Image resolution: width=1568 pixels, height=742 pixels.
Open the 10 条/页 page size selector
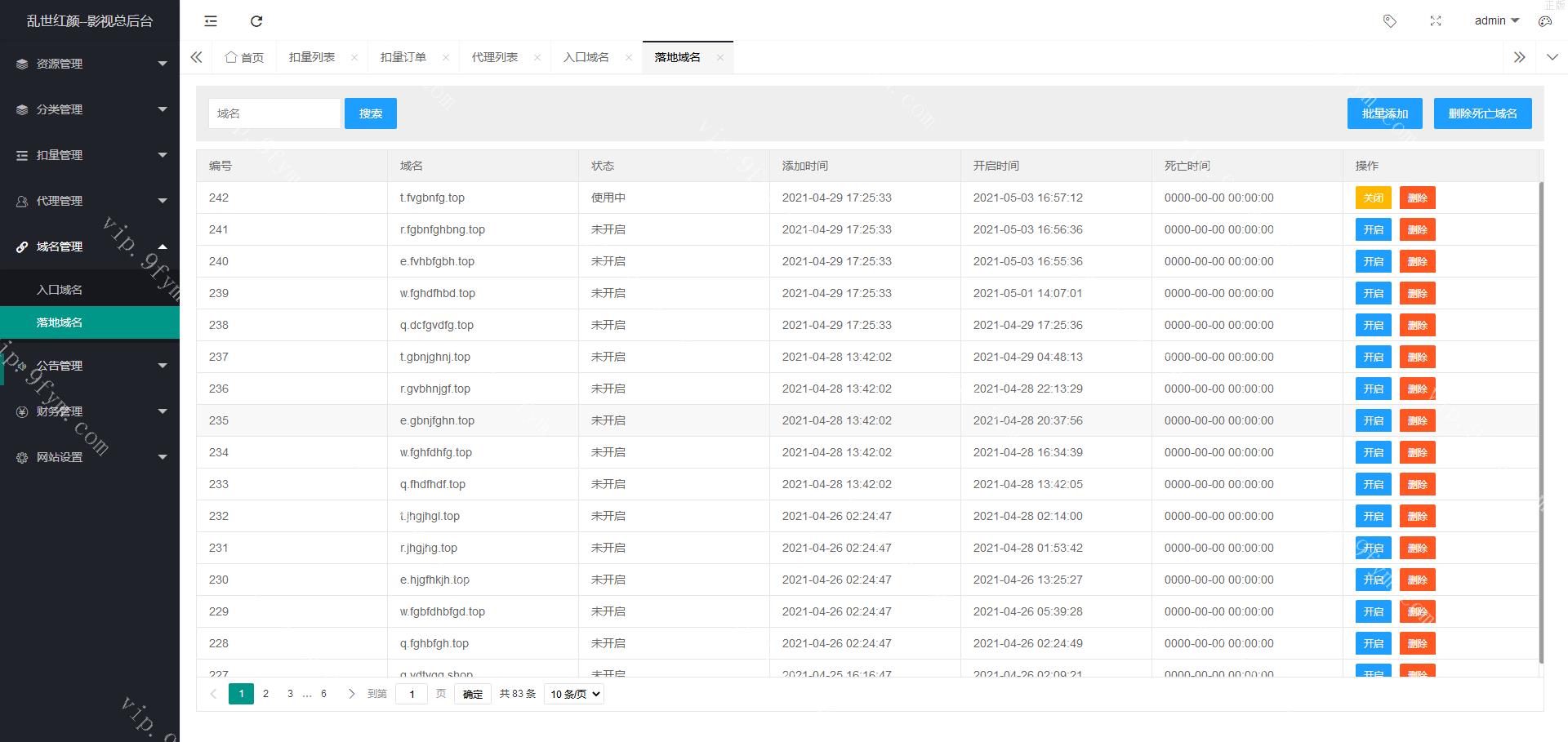573,694
